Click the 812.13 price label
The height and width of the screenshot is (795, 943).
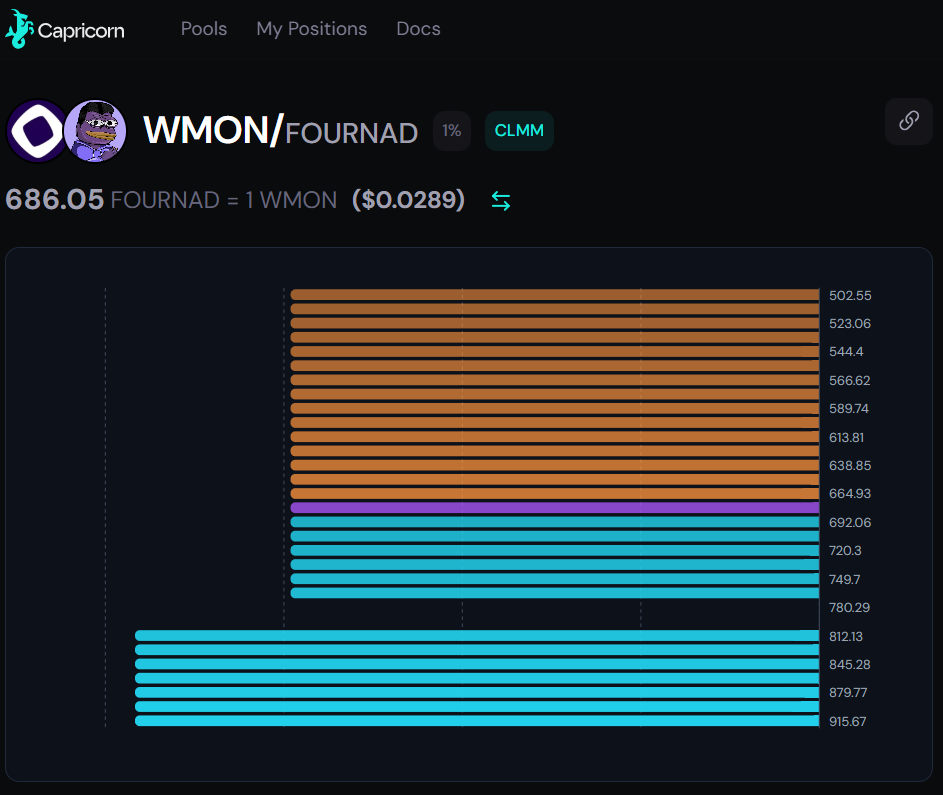(x=846, y=636)
